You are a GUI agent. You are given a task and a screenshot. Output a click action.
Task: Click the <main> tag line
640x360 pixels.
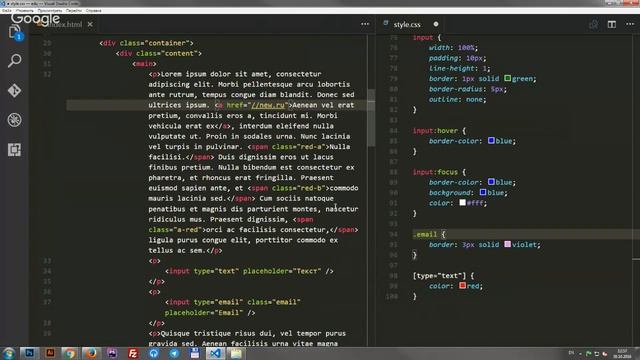pos(144,64)
